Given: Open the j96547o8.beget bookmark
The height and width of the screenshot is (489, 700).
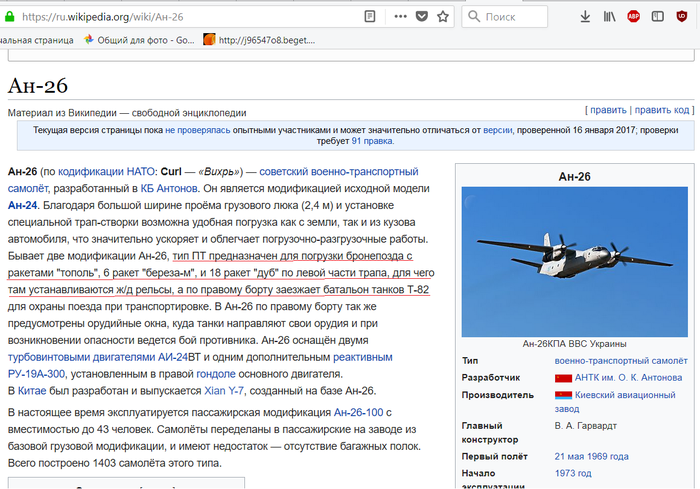Looking at the screenshot, I should [x=258, y=39].
